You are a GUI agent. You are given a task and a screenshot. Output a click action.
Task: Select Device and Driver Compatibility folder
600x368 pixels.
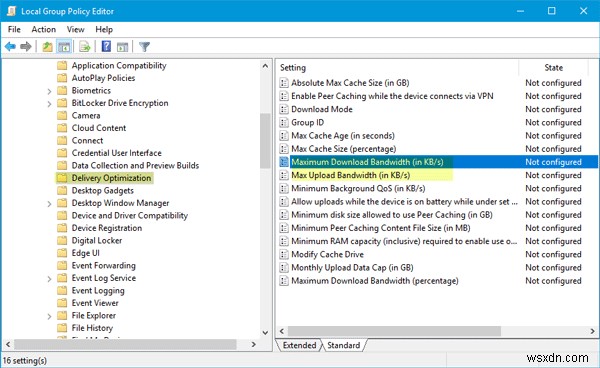click(130, 216)
